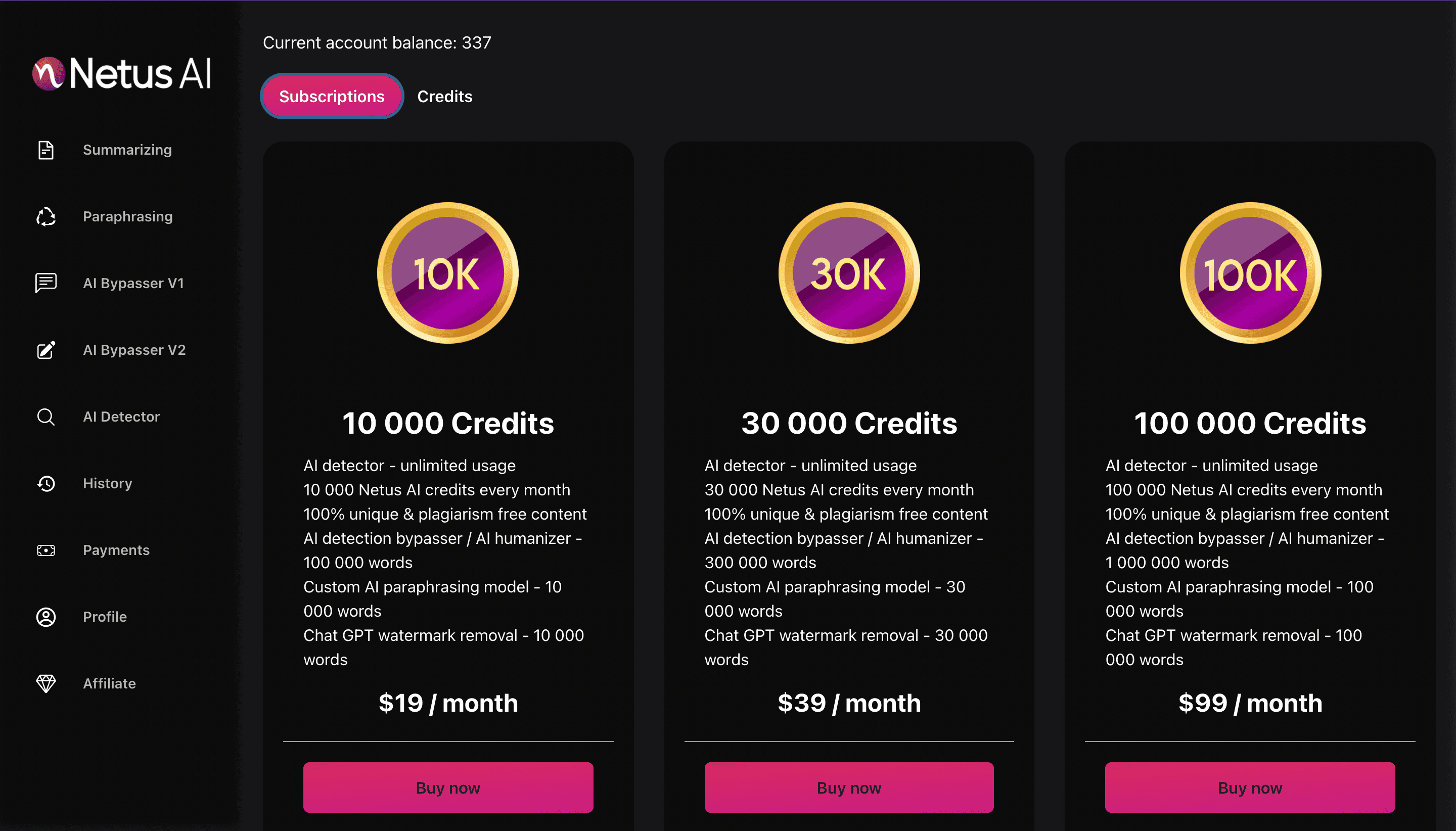Switch to the Subscriptions tab
This screenshot has width=1456, height=831.
point(332,97)
